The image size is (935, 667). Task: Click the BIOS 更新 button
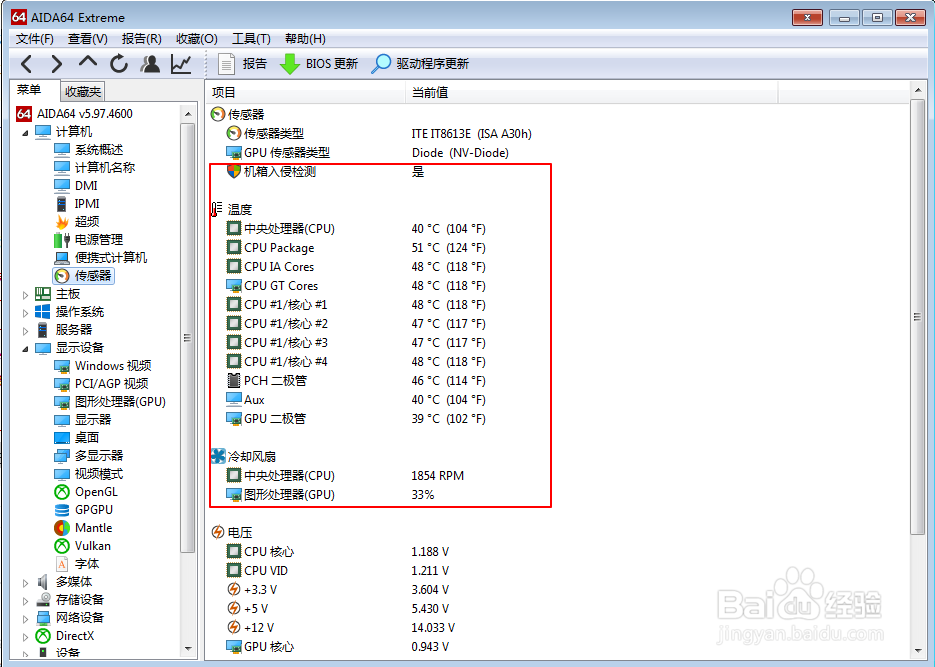coord(318,63)
